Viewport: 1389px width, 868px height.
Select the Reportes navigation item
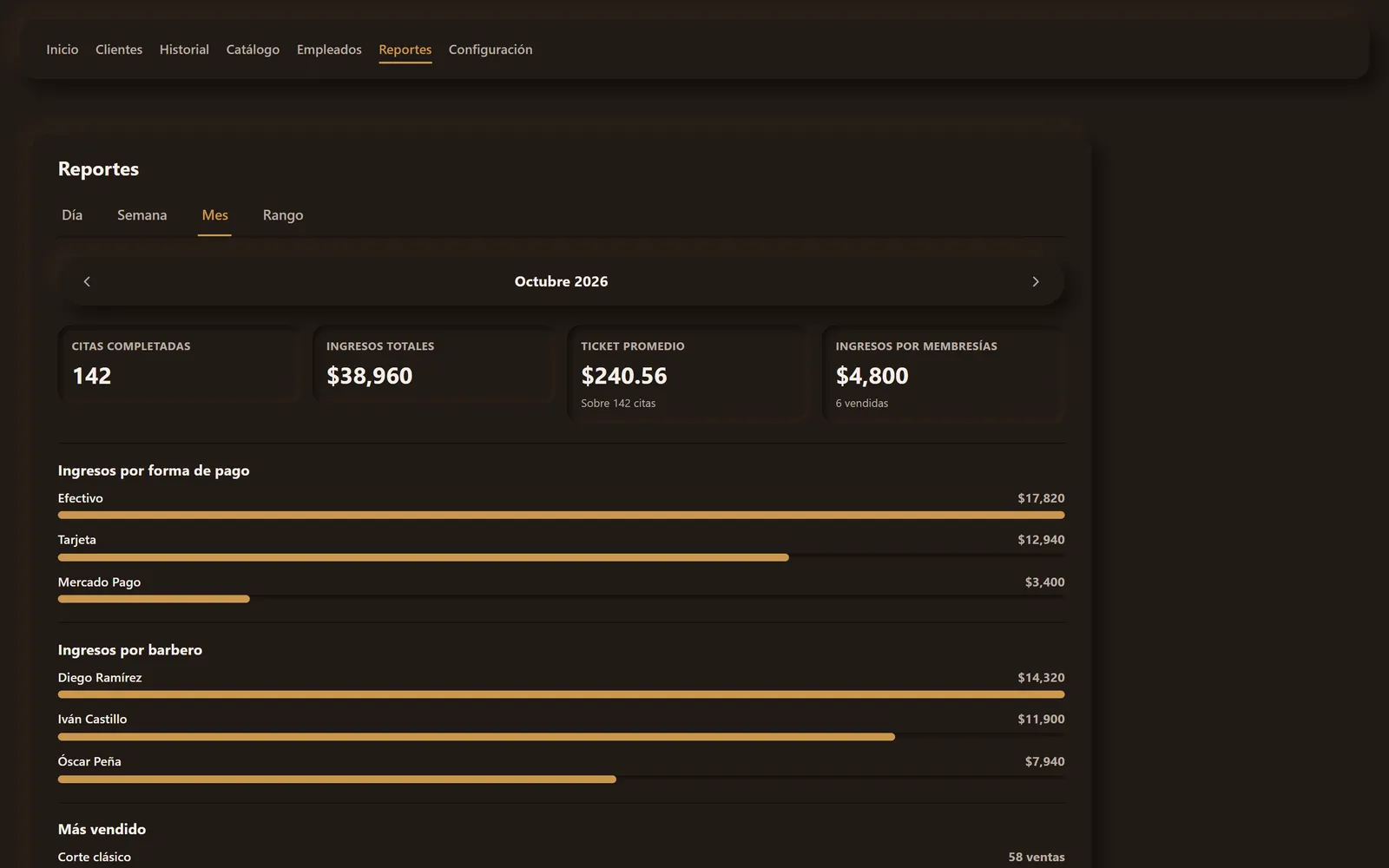coord(405,49)
